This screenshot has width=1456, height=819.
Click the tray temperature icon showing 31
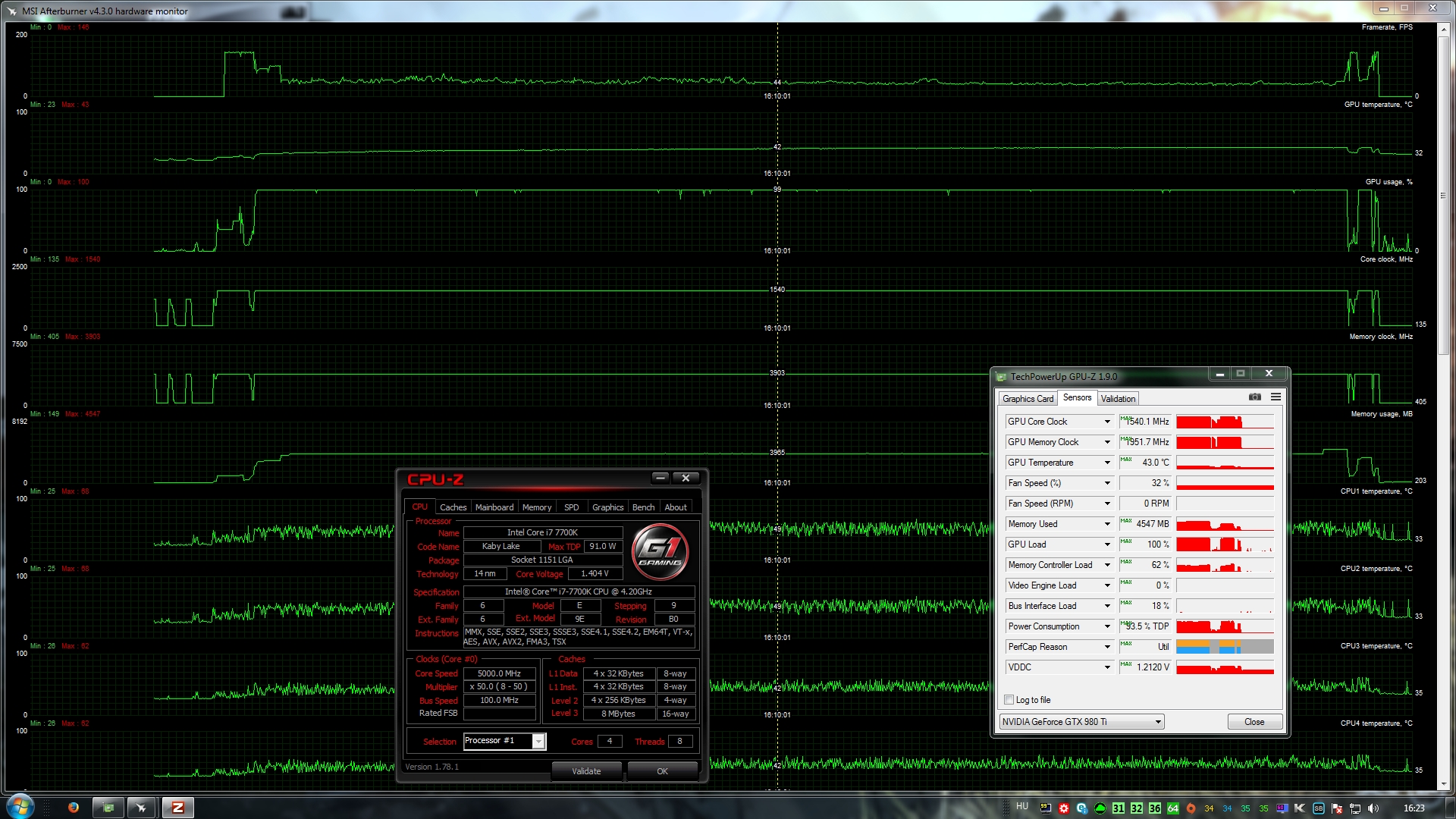point(1118,808)
